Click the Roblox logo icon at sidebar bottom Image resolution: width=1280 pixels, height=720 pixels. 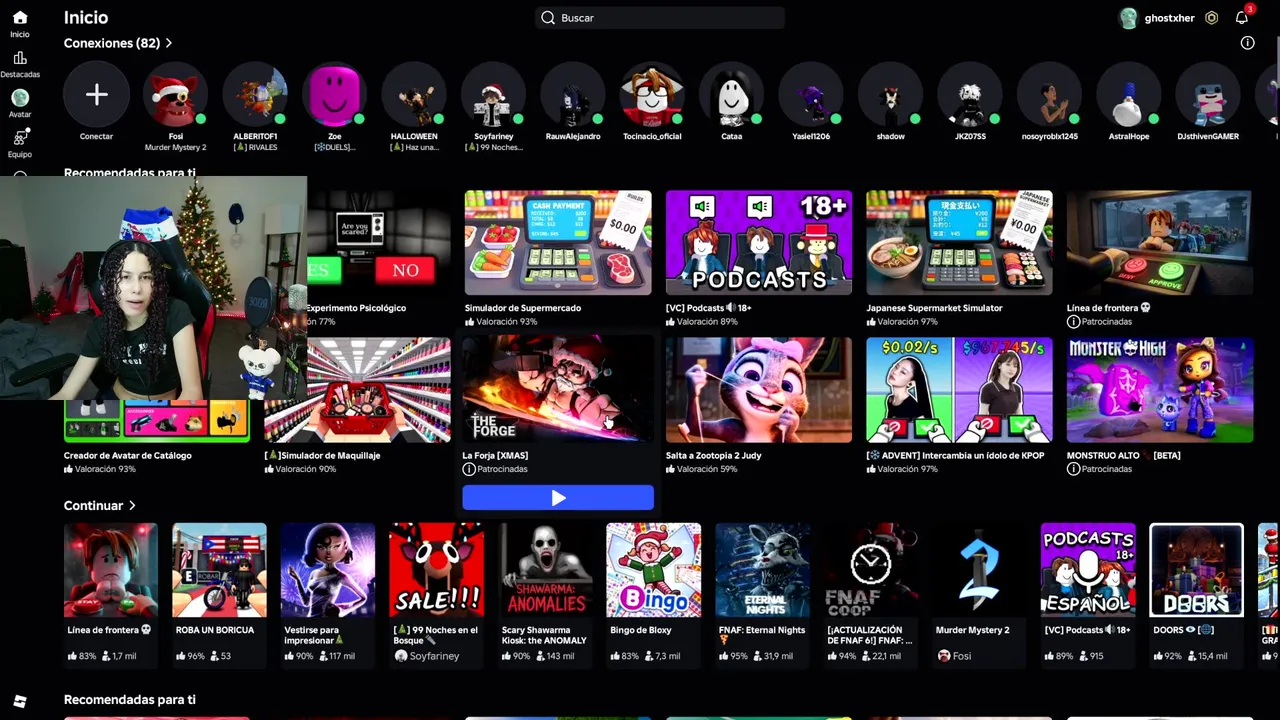[x=20, y=701]
